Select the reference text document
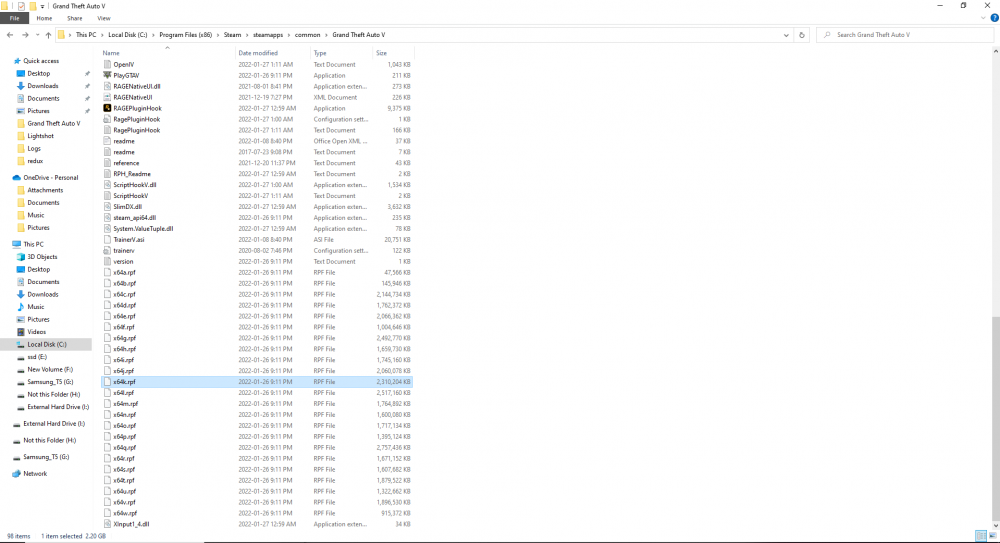 point(126,163)
